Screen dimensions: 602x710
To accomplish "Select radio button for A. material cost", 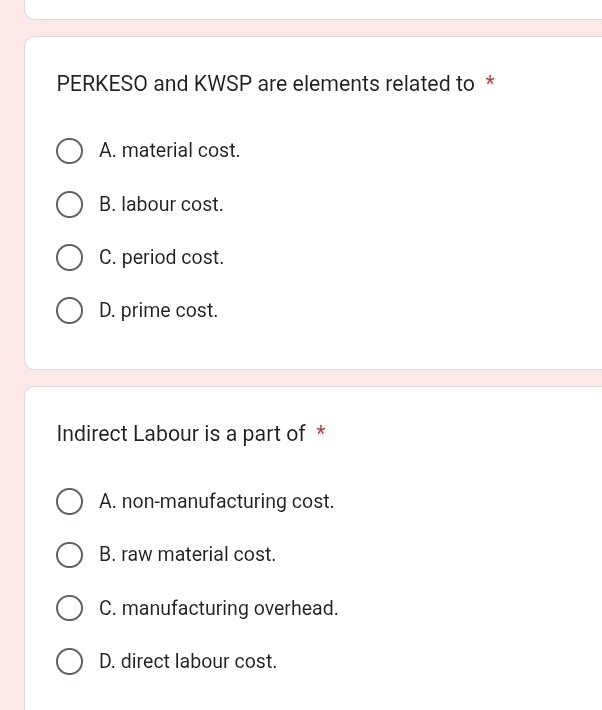I will point(69,151).
